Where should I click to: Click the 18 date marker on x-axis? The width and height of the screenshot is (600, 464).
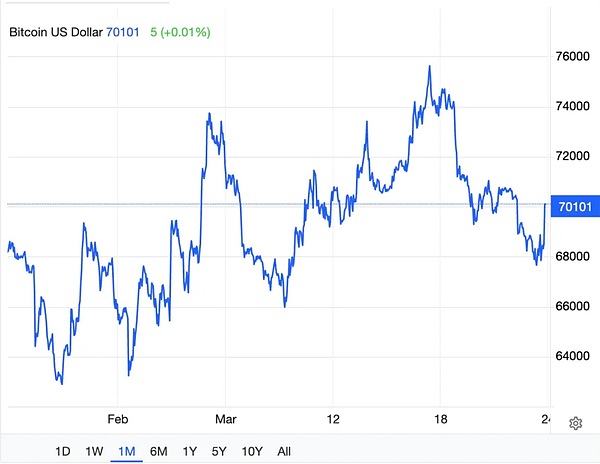click(441, 419)
